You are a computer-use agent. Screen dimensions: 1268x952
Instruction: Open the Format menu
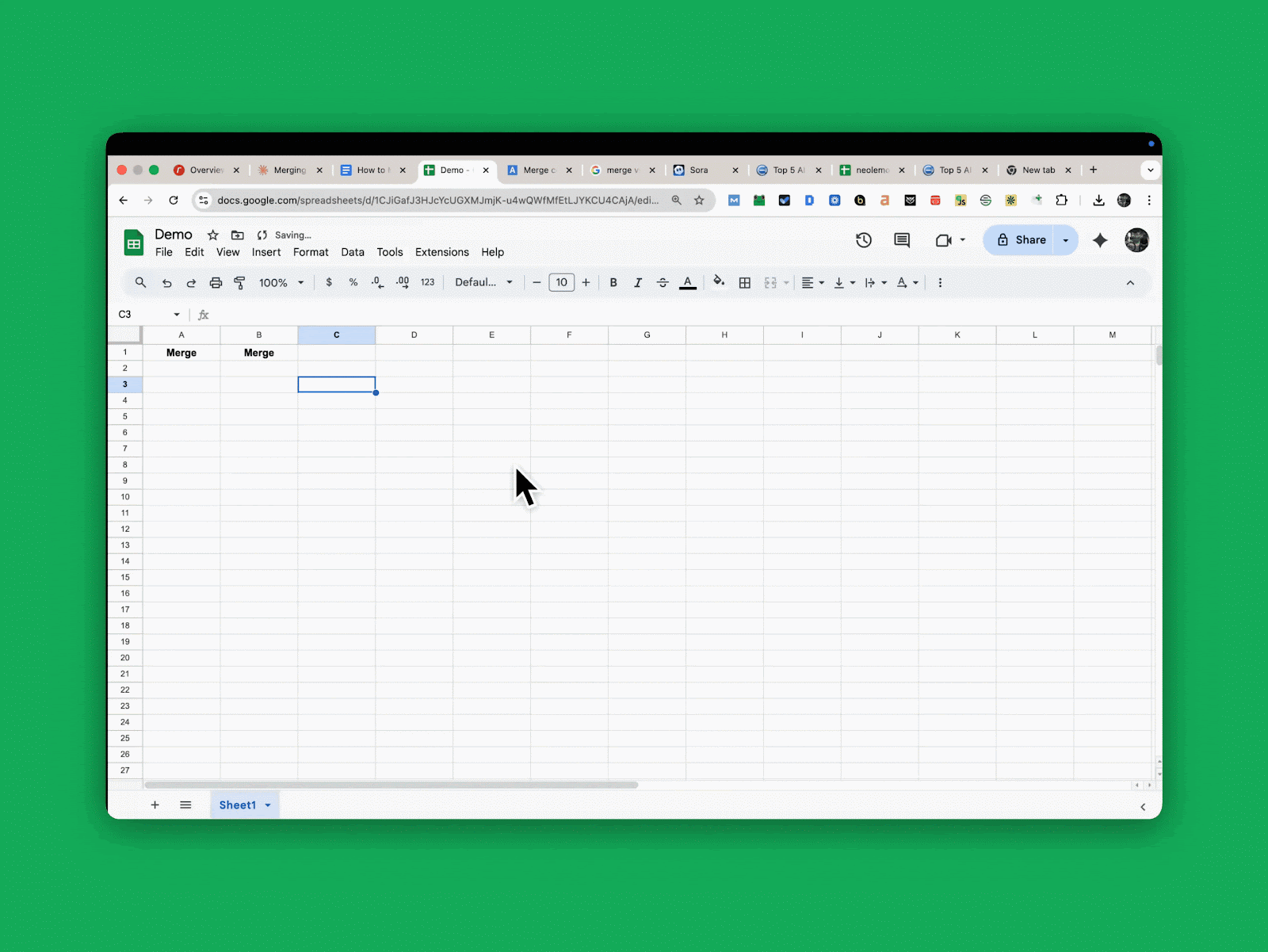pos(311,252)
